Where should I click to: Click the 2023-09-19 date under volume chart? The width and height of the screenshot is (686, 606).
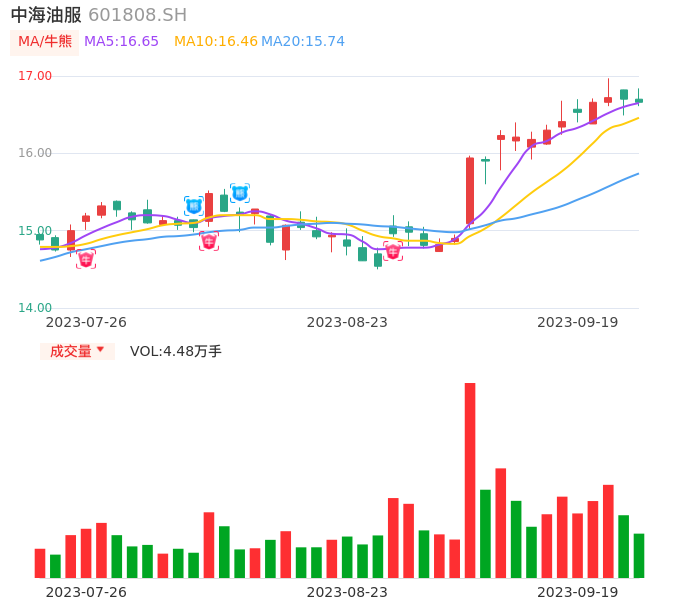[x=578, y=592]
